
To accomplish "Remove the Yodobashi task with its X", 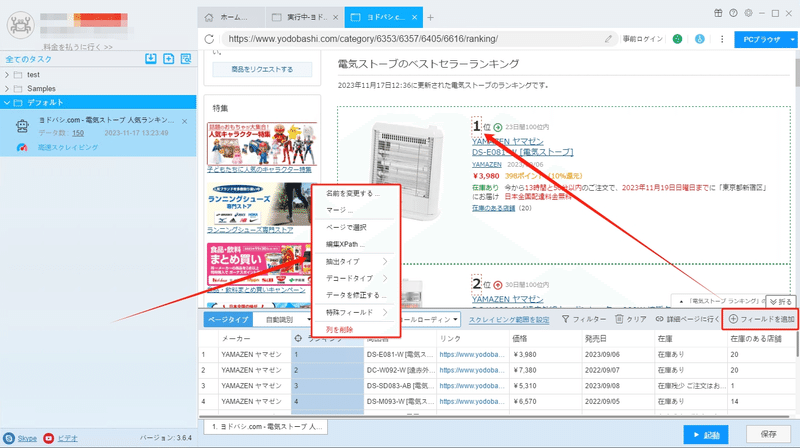I will click(x=184, y=121).
